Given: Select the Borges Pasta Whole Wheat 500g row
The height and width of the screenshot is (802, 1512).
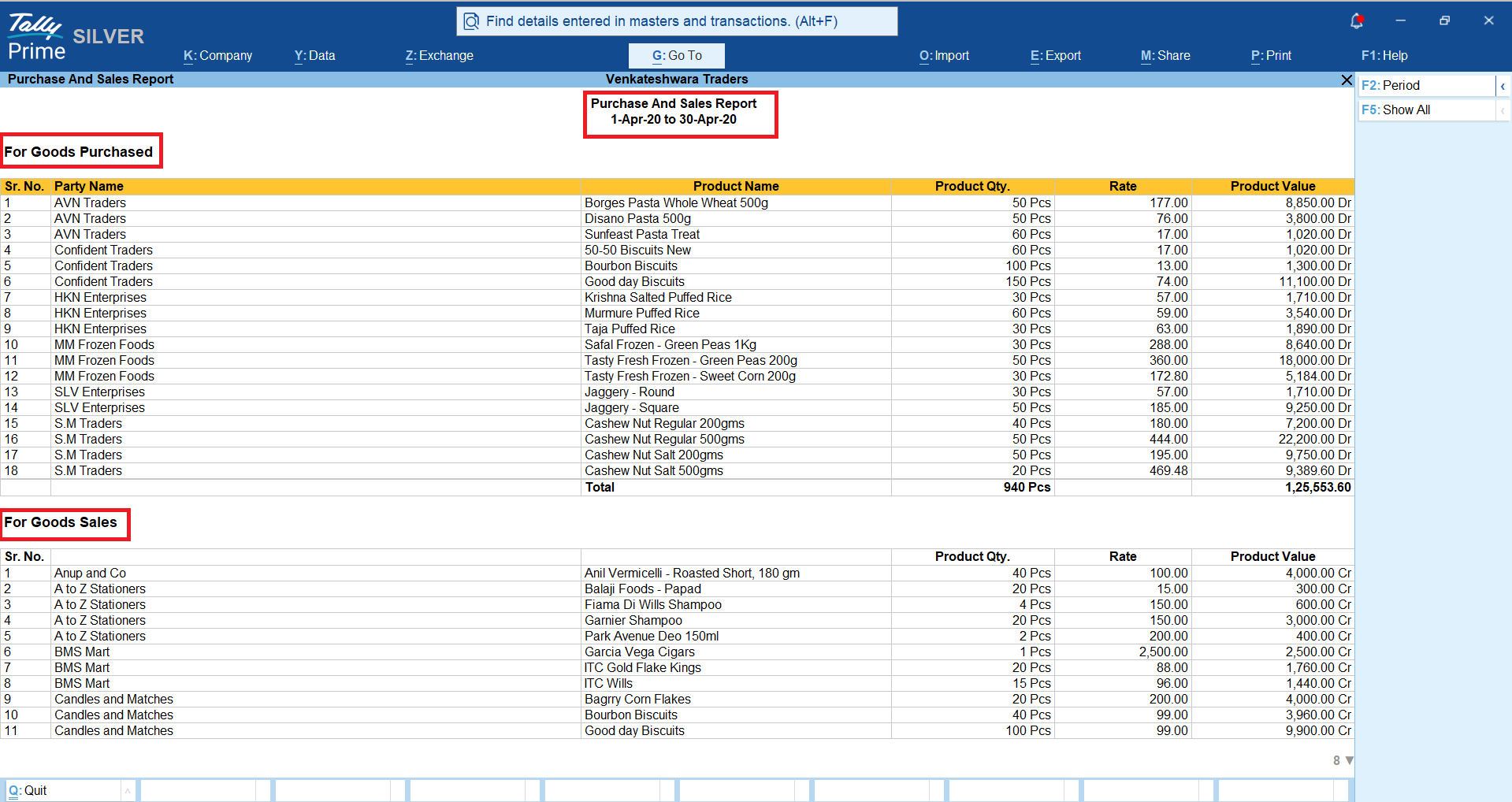Looking at the screenshot, I should 677,203.
